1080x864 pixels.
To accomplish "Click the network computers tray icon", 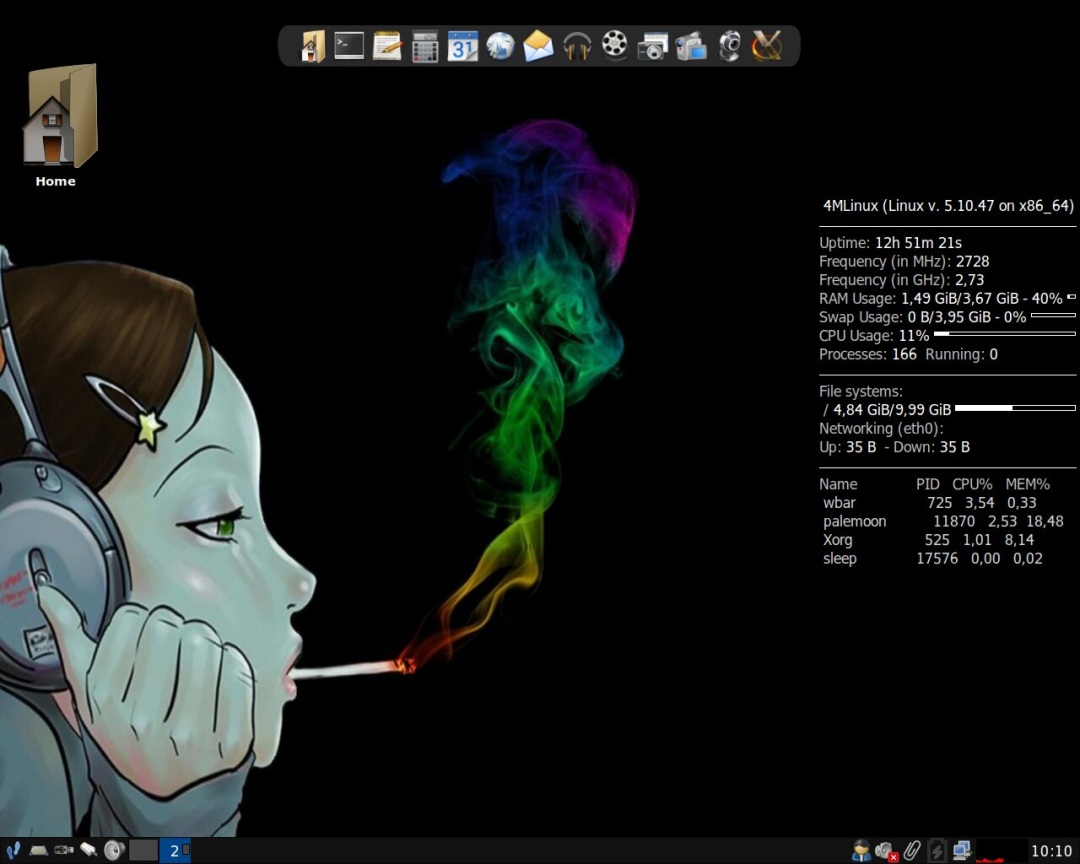I will (962, 850).
